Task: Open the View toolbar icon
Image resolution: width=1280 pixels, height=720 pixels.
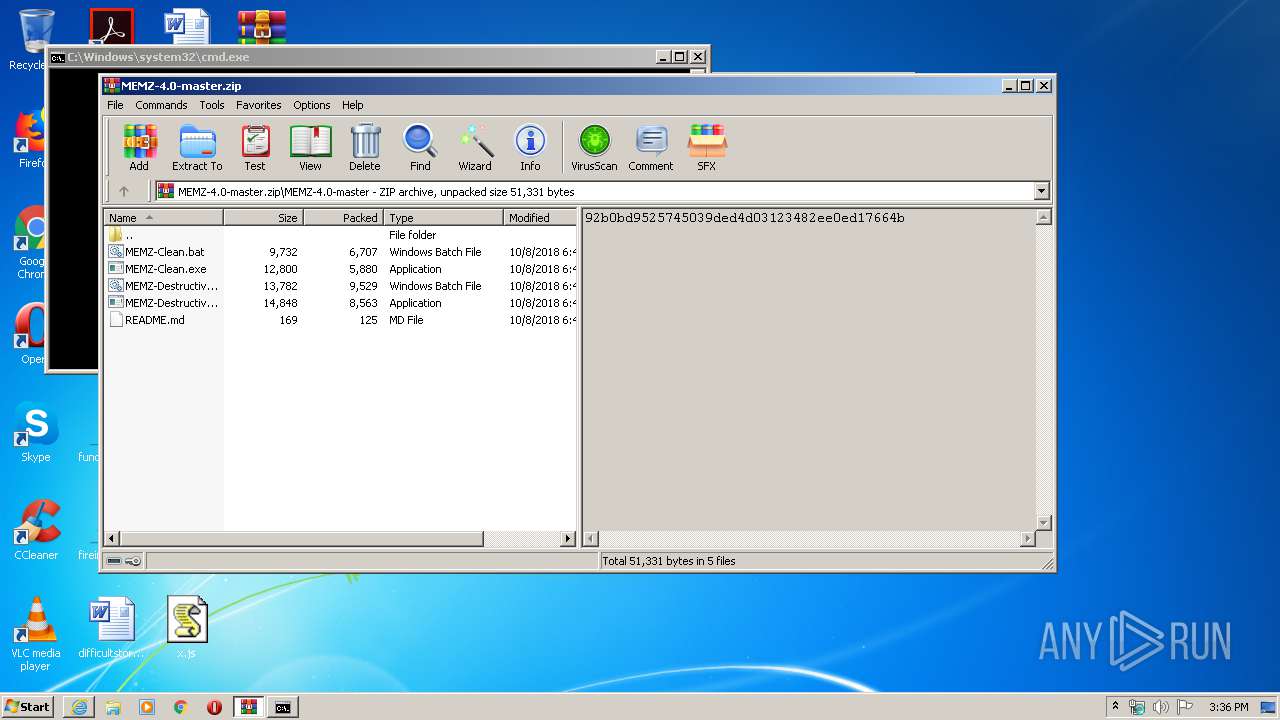Action: (x=310, y=148)
